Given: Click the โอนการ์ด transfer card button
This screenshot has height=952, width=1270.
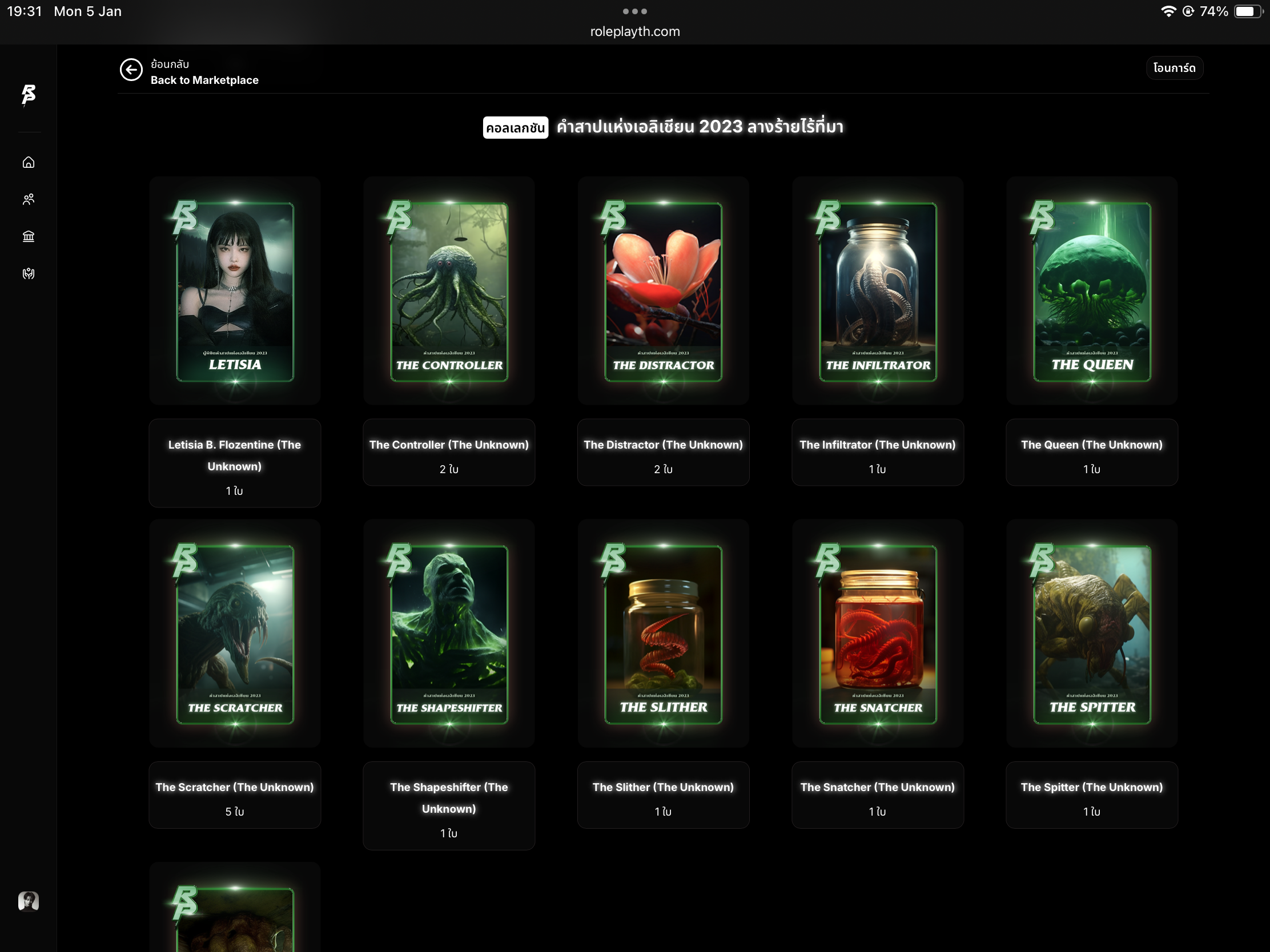Looking at the screenshot, I should (1174, 68).
